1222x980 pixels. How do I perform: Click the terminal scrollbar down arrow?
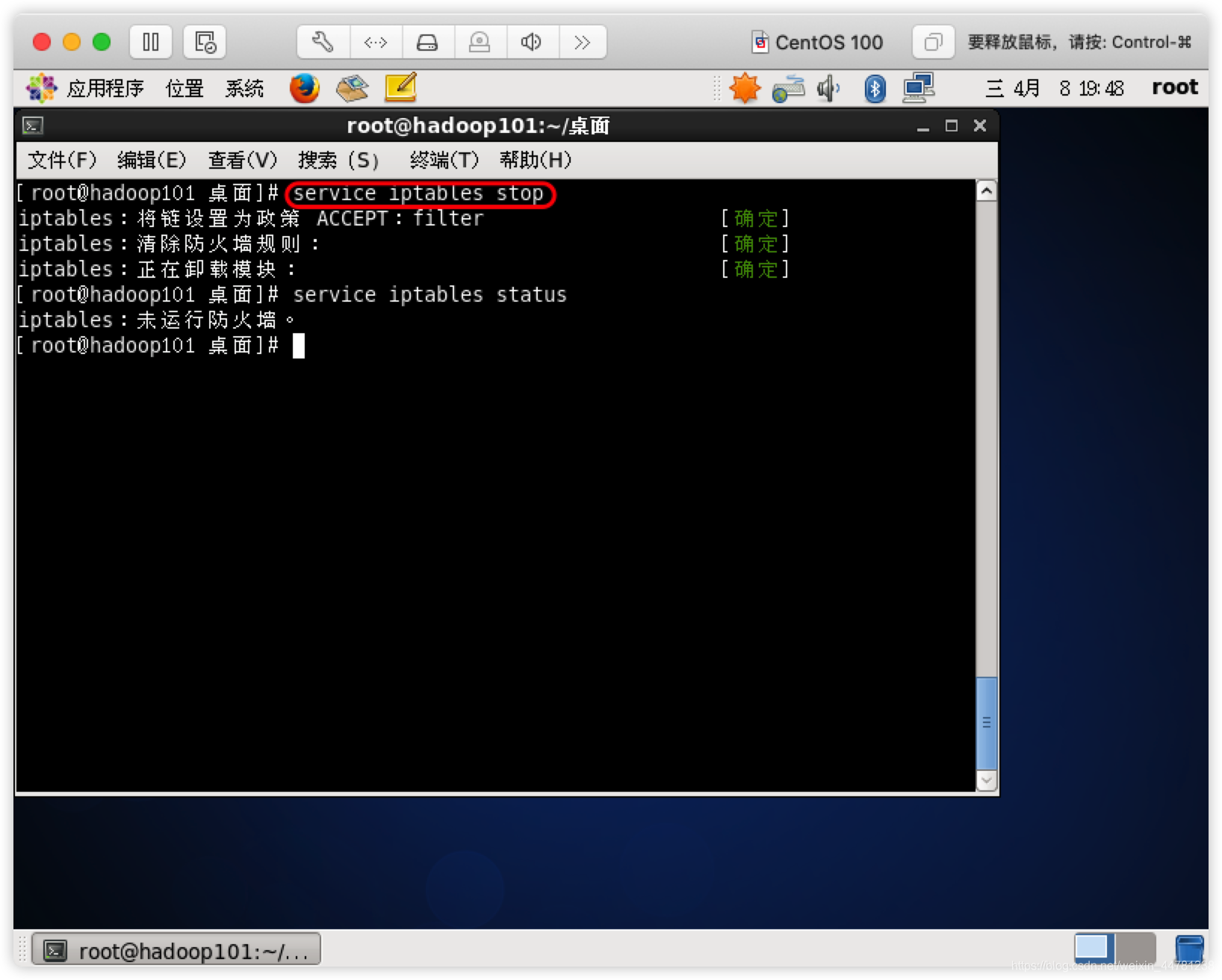tap(987, 780)
